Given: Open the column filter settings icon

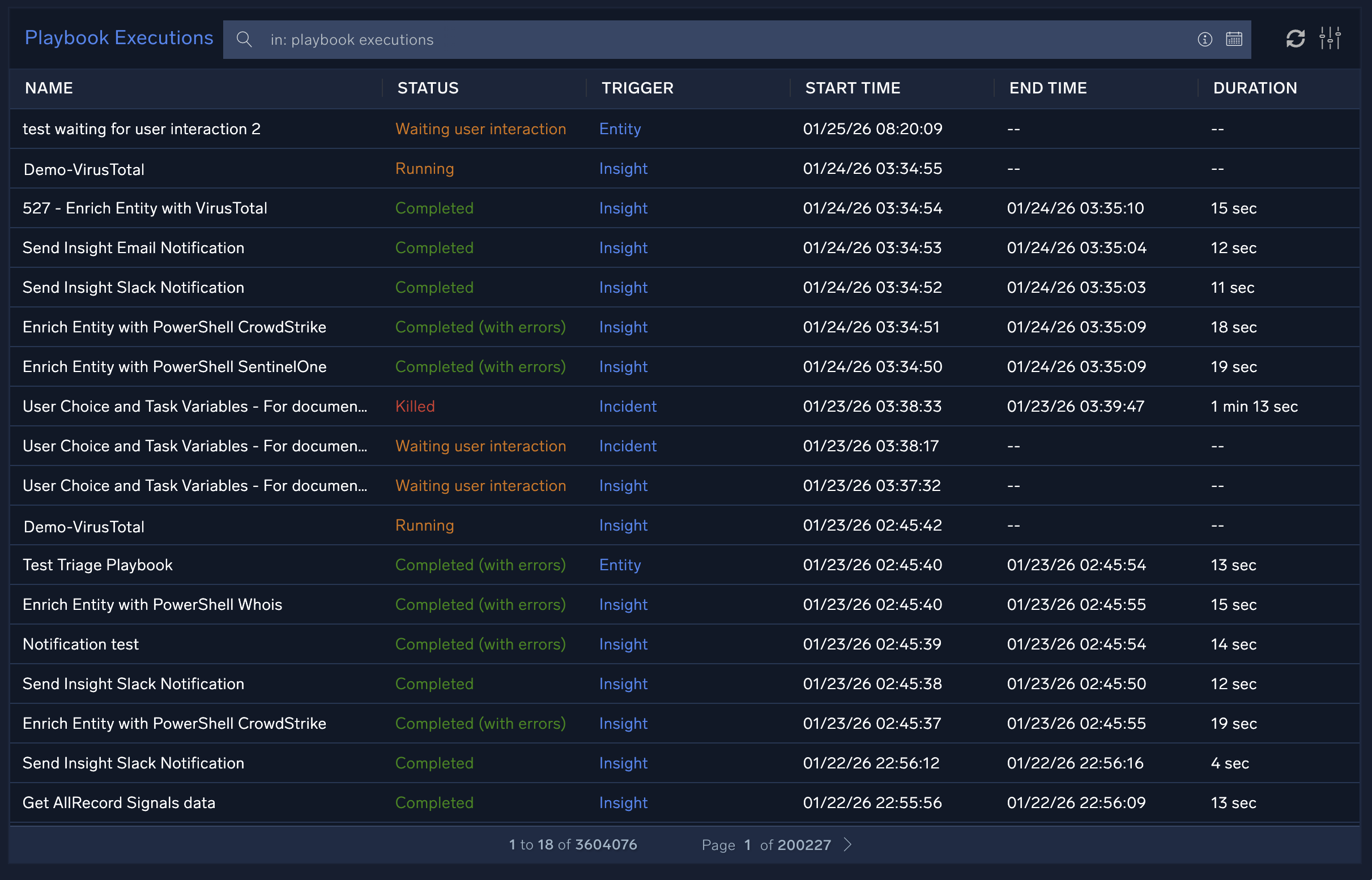Looking at the screenshot, I should (x=1330, y=39).
